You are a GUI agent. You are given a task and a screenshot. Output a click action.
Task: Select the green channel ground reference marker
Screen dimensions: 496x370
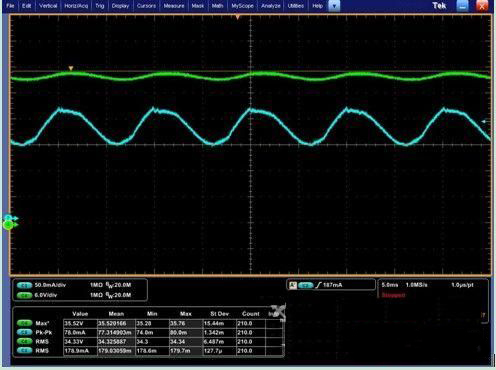pos(10,225)
